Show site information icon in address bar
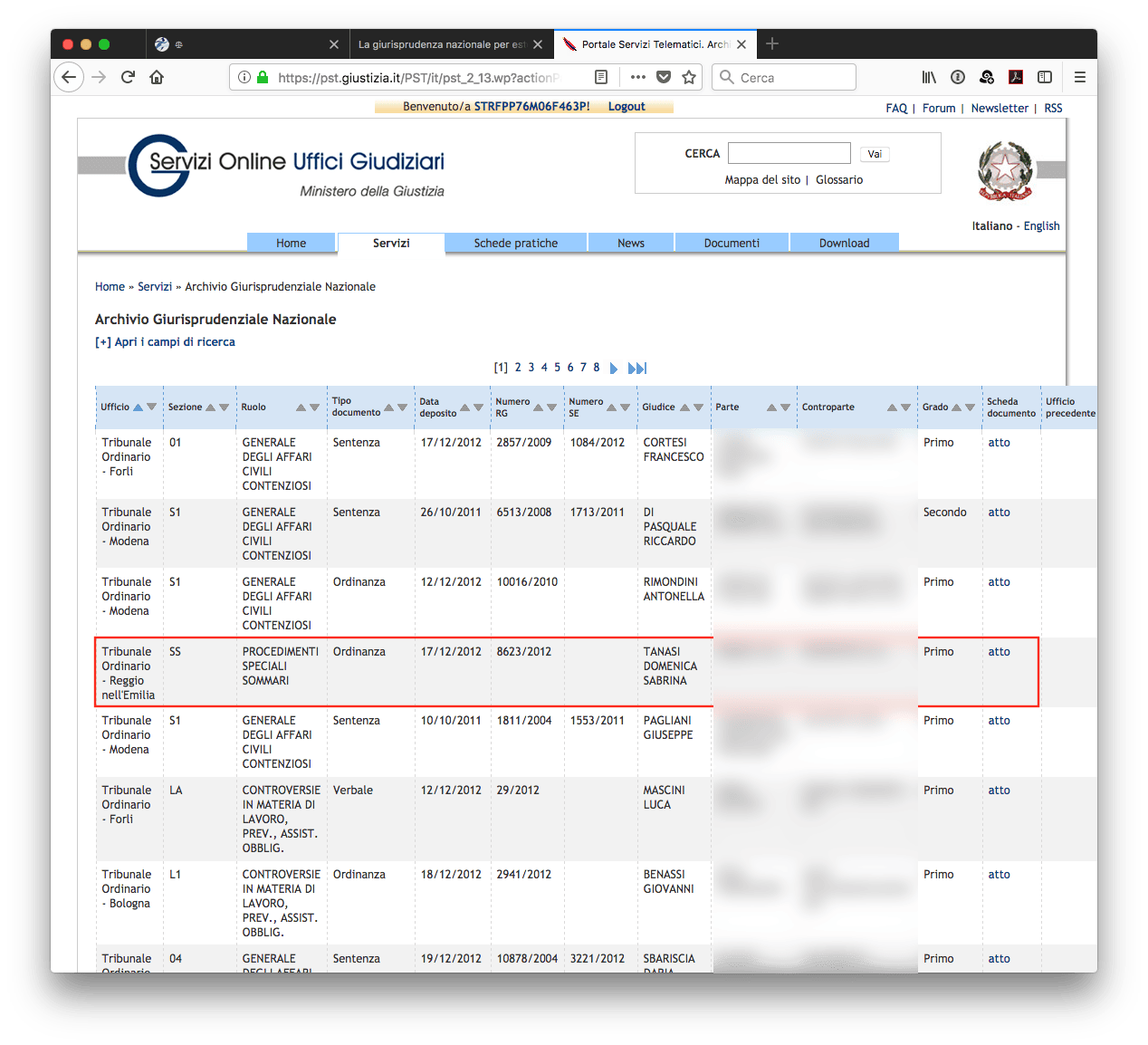This screenshot has height=1045, width=1148. pyautogui.click(x=244, y=78)
